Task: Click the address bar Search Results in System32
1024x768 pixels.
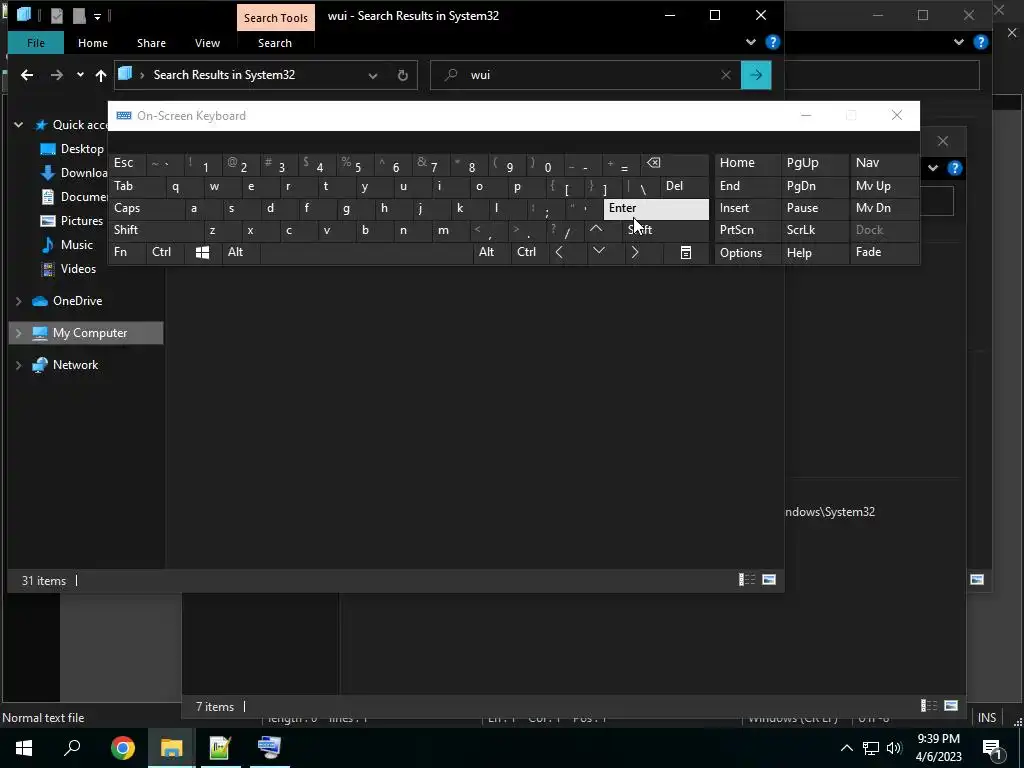Action: 224,75
